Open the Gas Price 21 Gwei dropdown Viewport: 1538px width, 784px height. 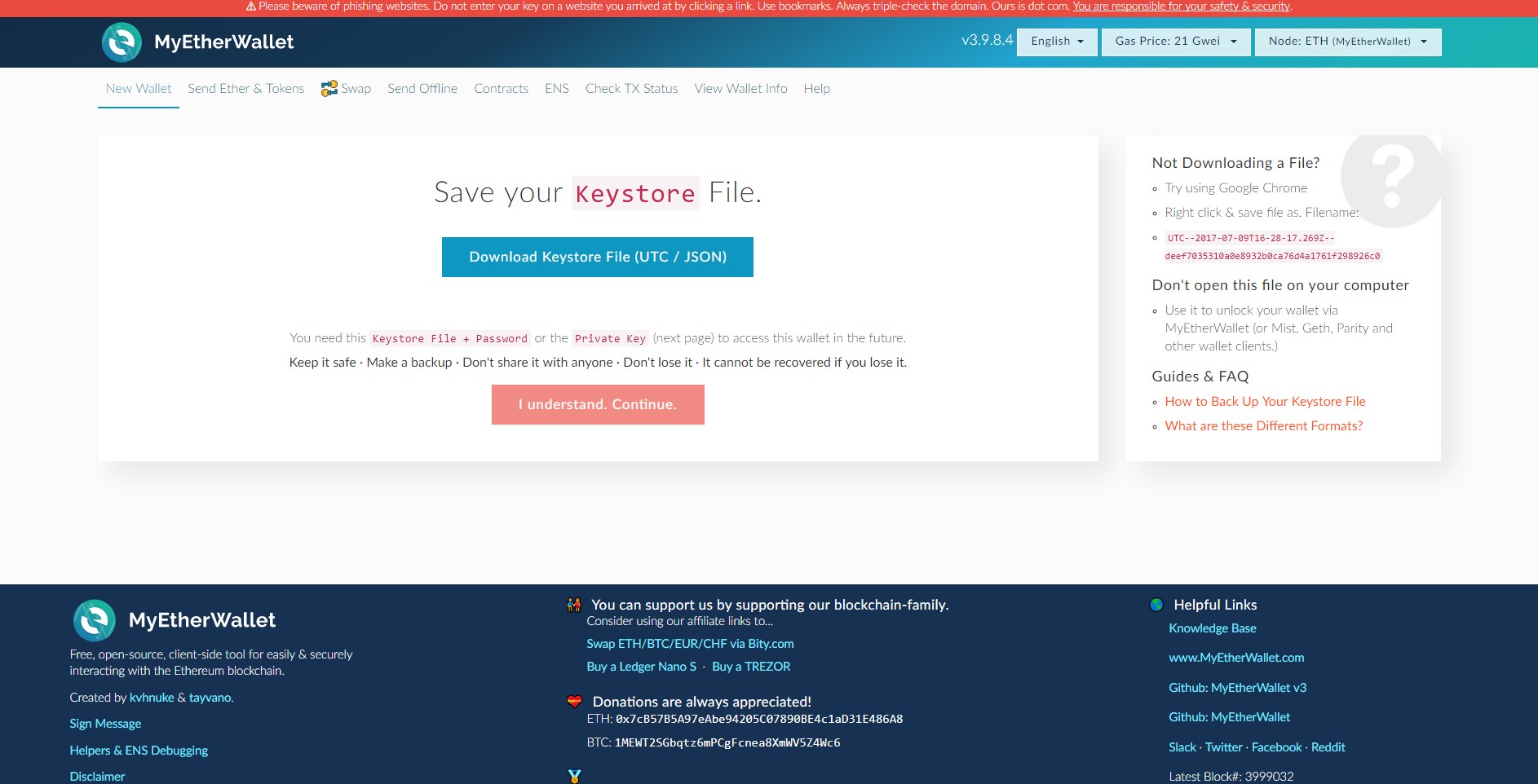[1176, 42]
